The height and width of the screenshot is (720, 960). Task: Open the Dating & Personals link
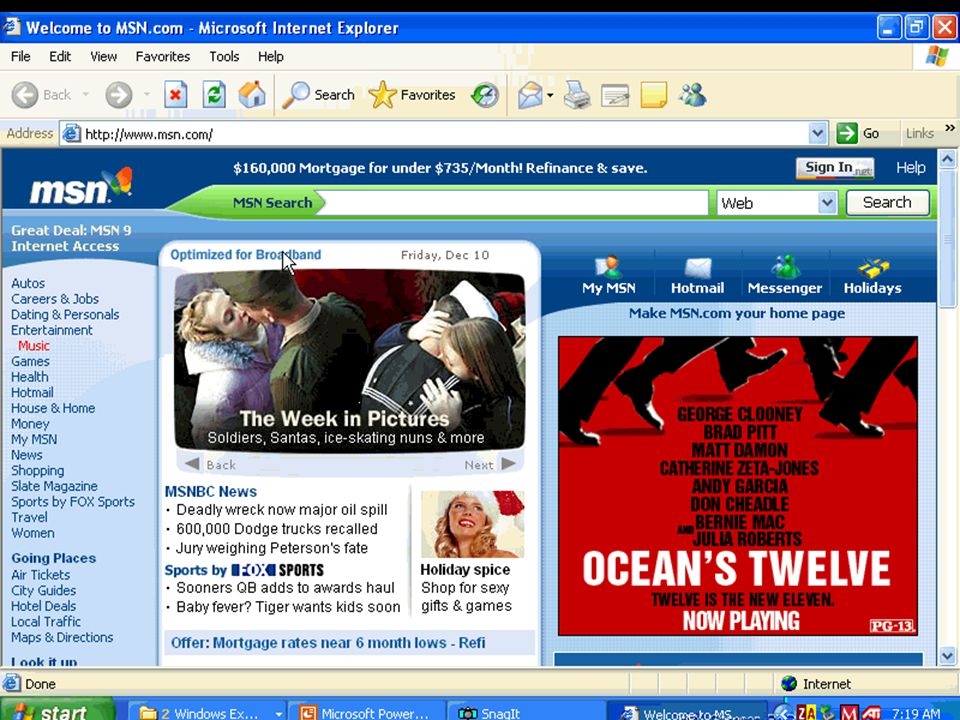point(65,315)
